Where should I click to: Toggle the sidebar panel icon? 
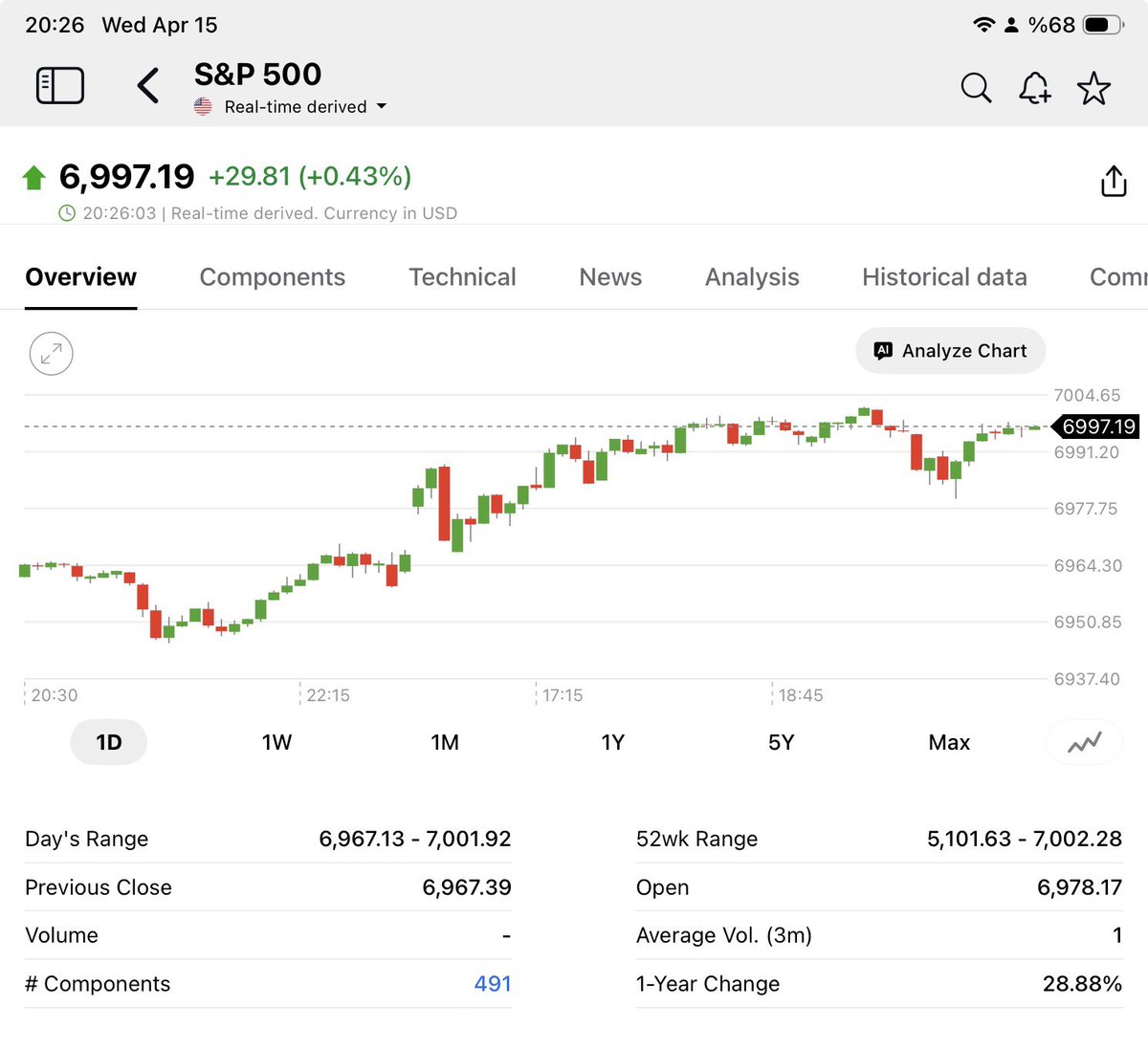click(60, 86)
